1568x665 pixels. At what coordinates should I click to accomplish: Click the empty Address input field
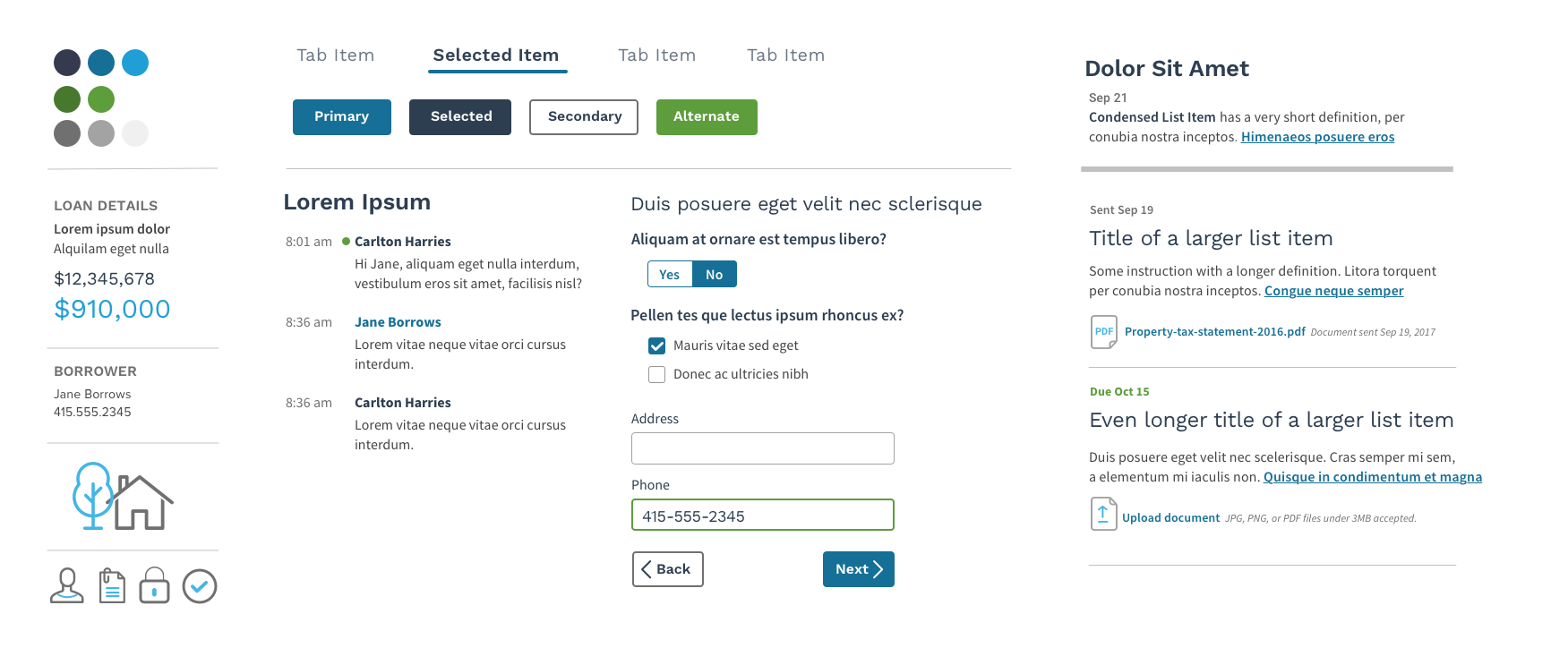click(763, 448)
